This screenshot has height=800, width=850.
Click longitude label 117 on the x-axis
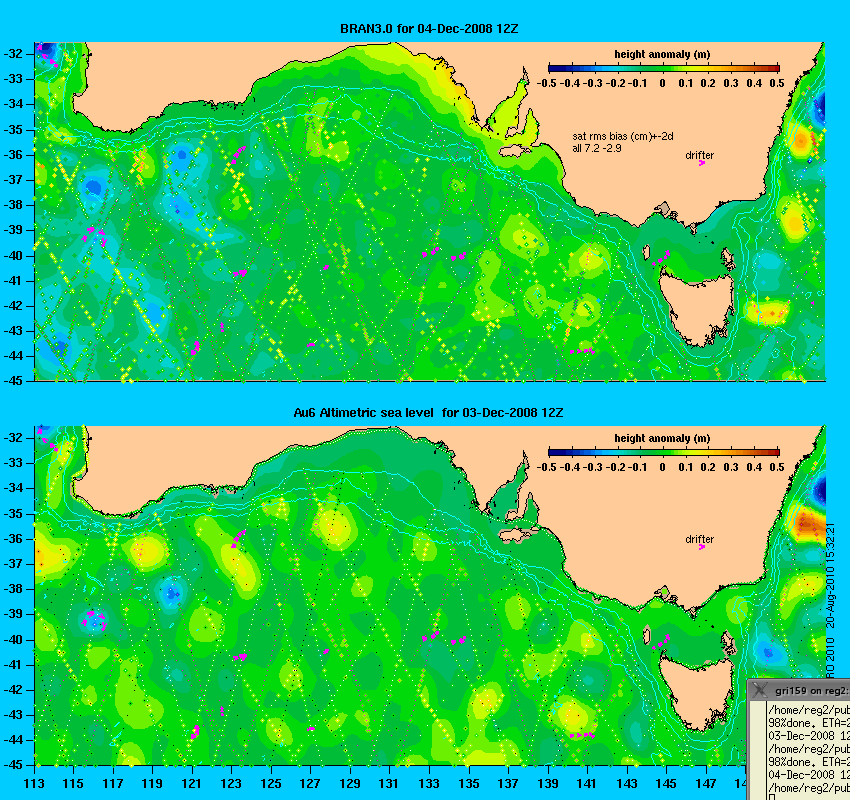tap(113, 784)
